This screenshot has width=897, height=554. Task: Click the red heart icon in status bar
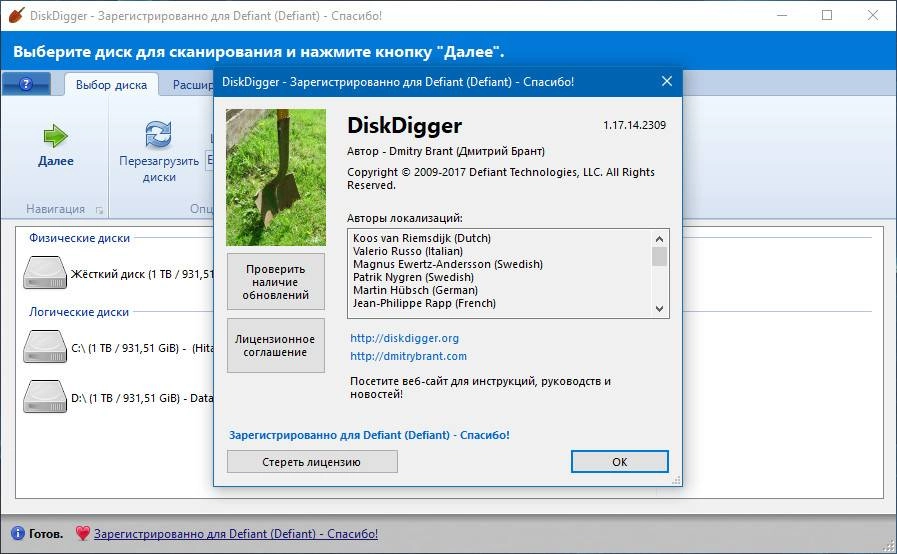tap(82, 533)
